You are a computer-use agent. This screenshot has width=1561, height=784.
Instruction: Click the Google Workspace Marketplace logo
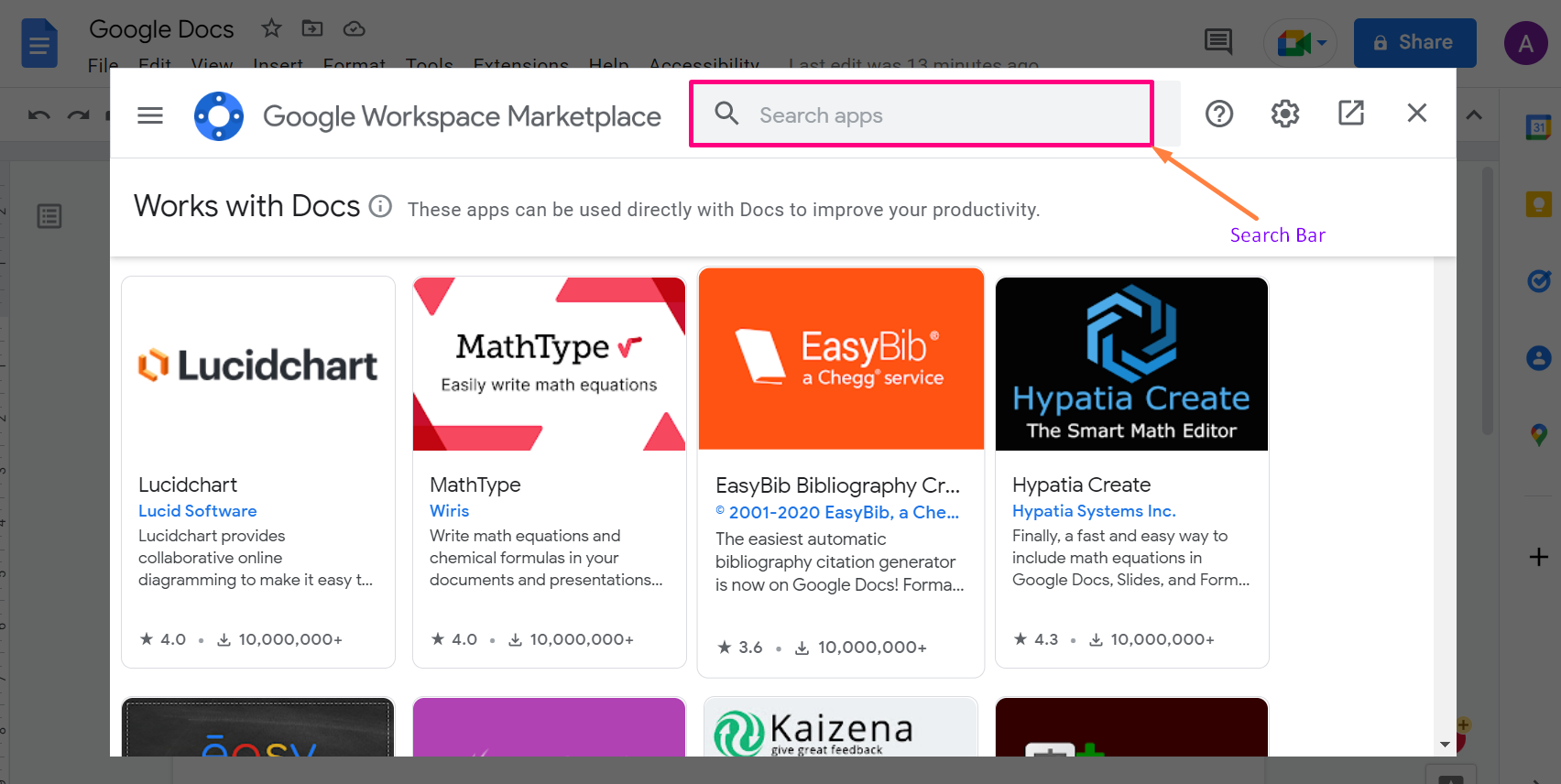click(x=219, y=116)
